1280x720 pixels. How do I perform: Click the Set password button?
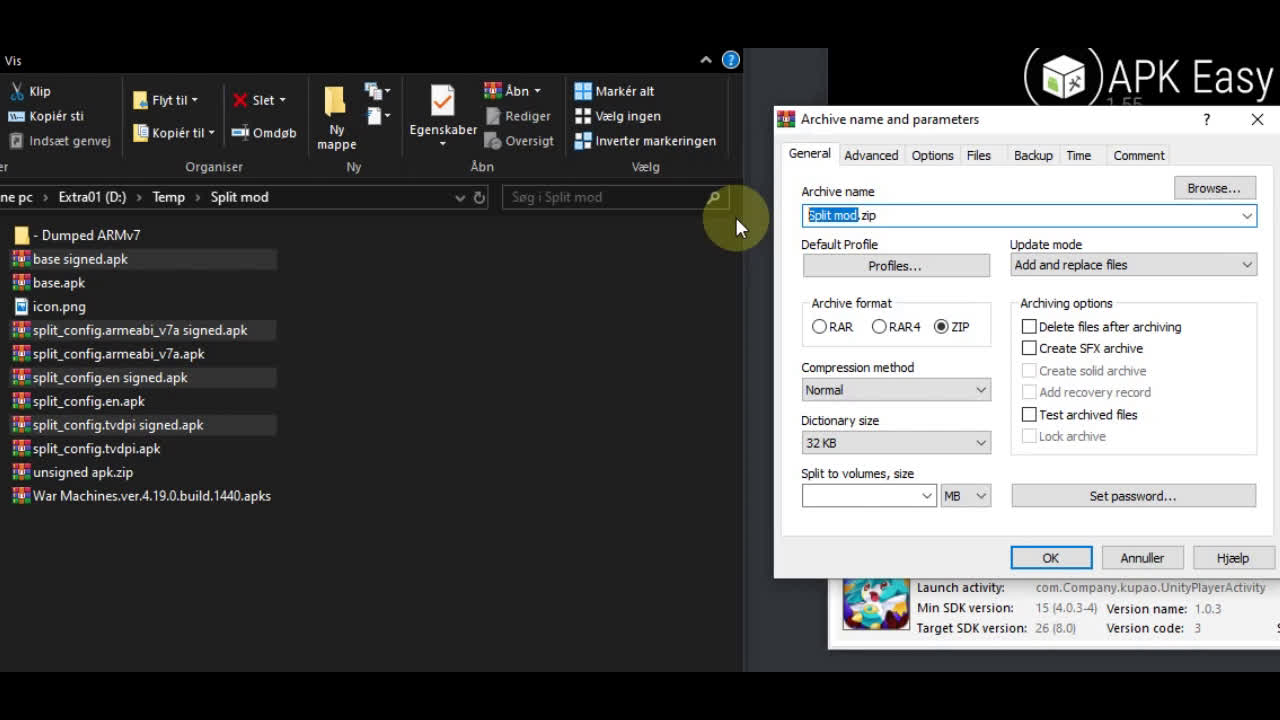coord(1132,496)
